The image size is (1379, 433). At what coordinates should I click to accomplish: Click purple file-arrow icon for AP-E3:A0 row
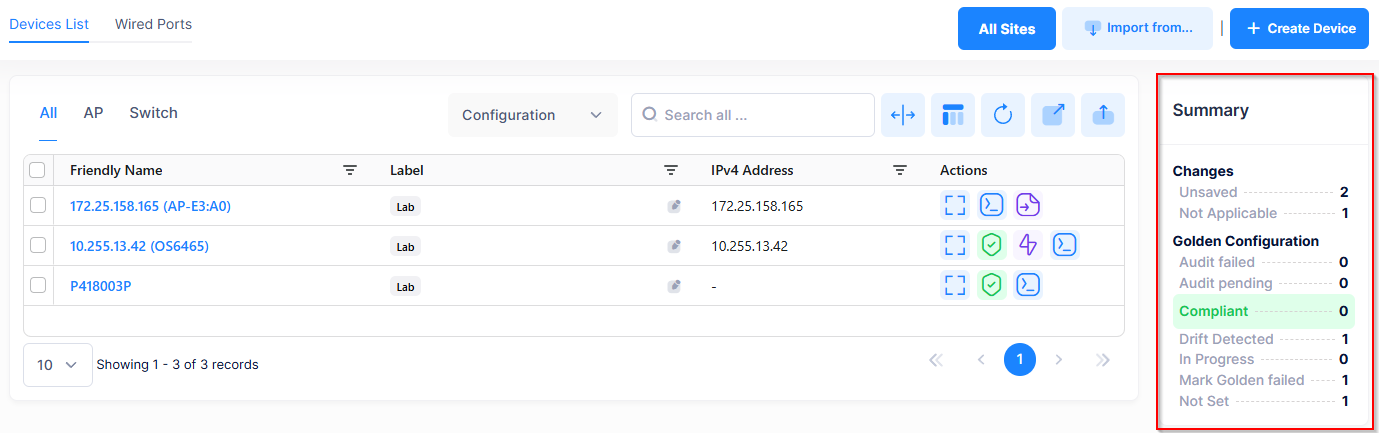click(x=1028, y=206)
